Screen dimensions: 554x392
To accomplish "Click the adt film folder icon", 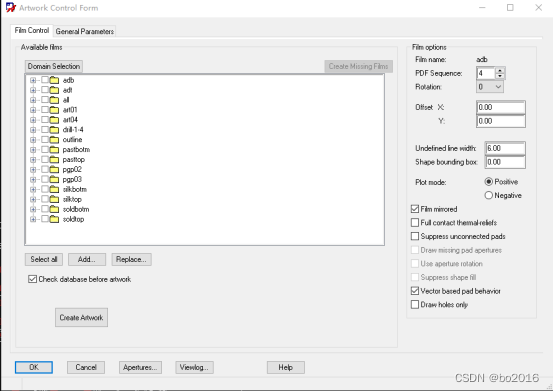I will (x=54, y=90).
